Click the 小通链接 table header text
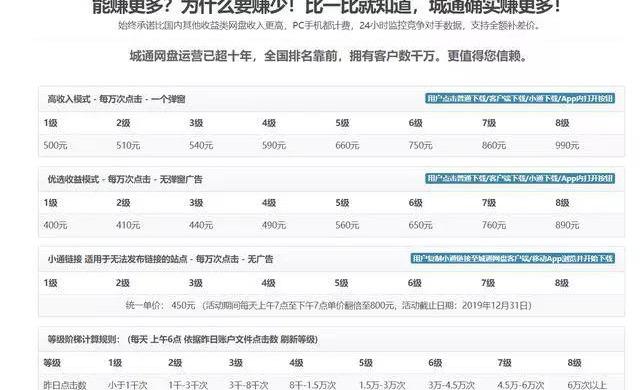This screenshot has width=640, height=390. point(160,259)
